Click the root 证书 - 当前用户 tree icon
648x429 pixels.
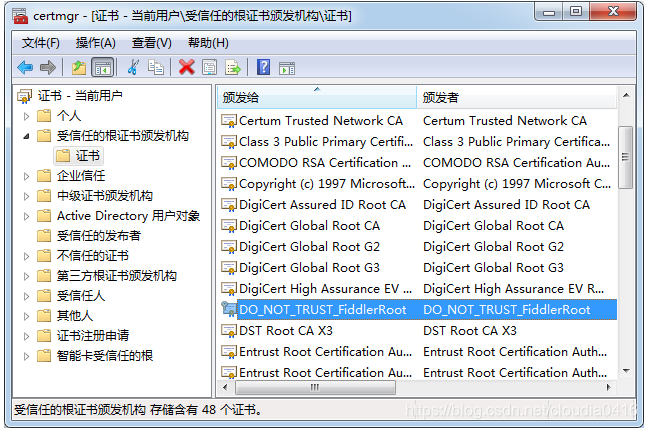24,96
